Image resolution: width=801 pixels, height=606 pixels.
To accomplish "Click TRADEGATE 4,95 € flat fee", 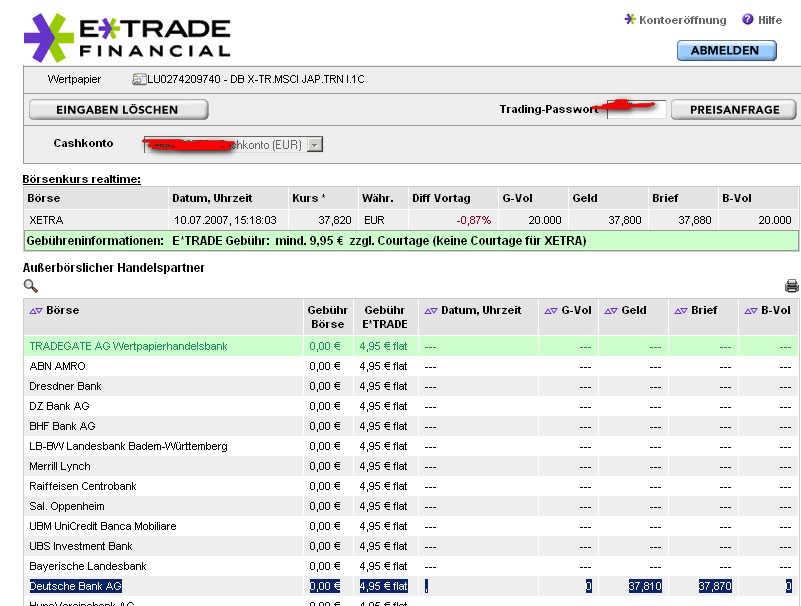I will (x=383, y=346).
